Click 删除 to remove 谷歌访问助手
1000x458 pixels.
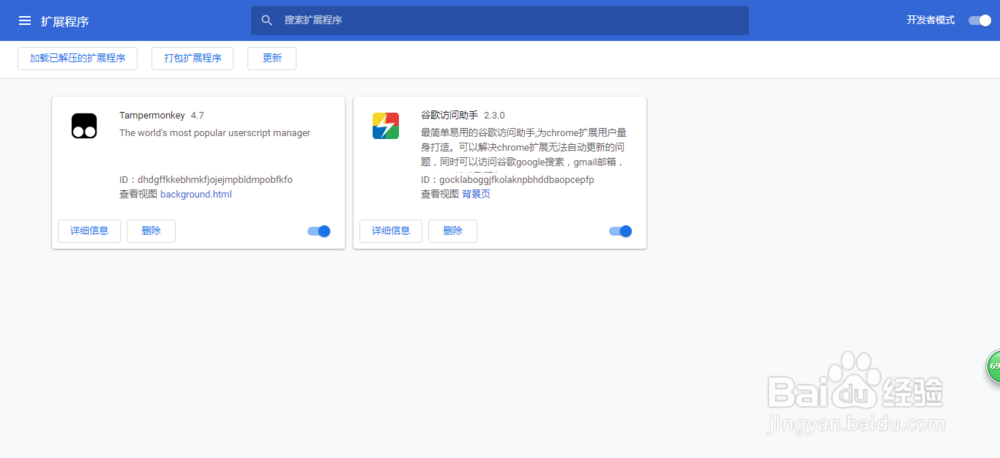pos(453,231)
